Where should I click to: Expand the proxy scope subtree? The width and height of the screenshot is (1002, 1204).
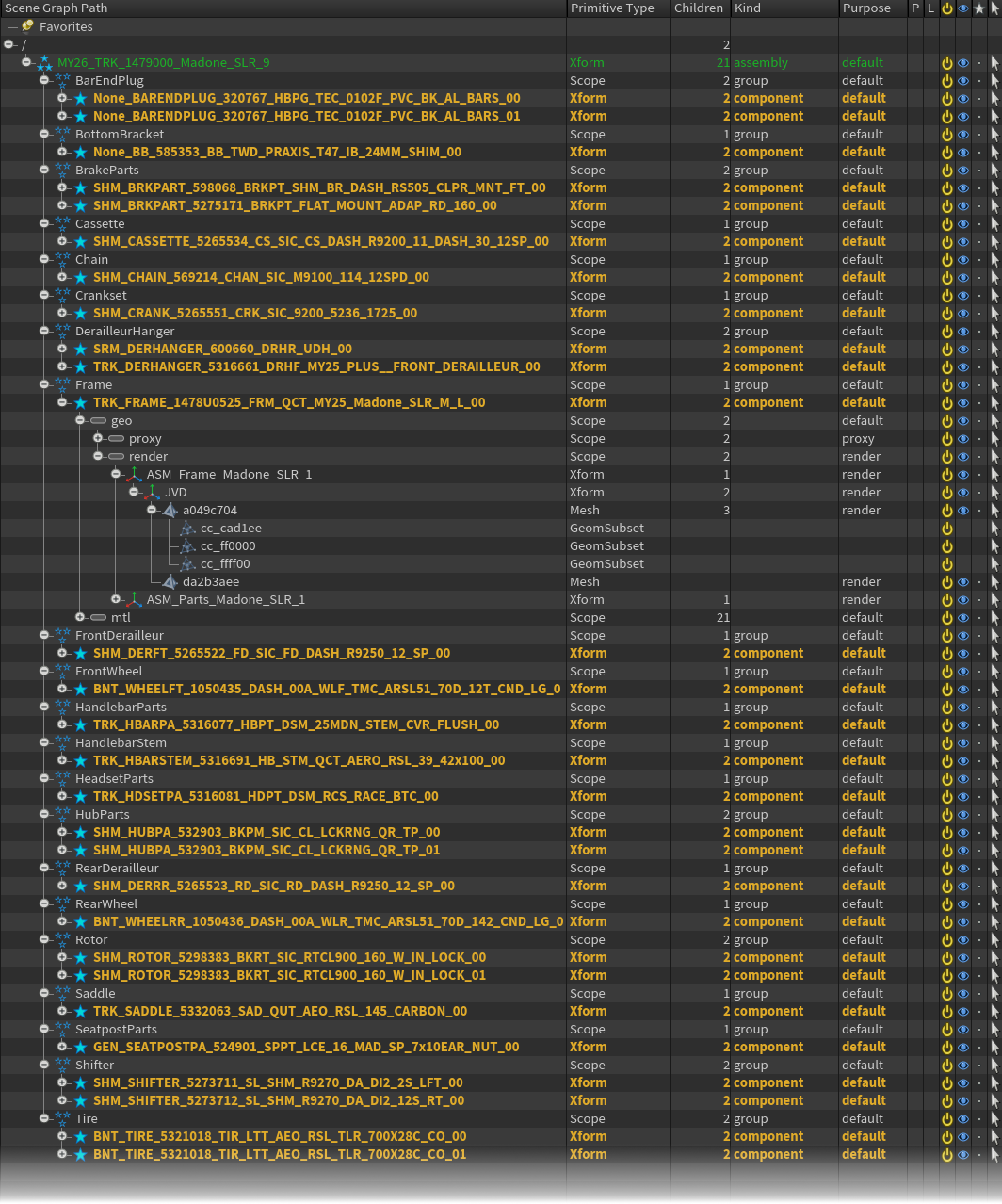pyautogui.click(x=97, y=438)
